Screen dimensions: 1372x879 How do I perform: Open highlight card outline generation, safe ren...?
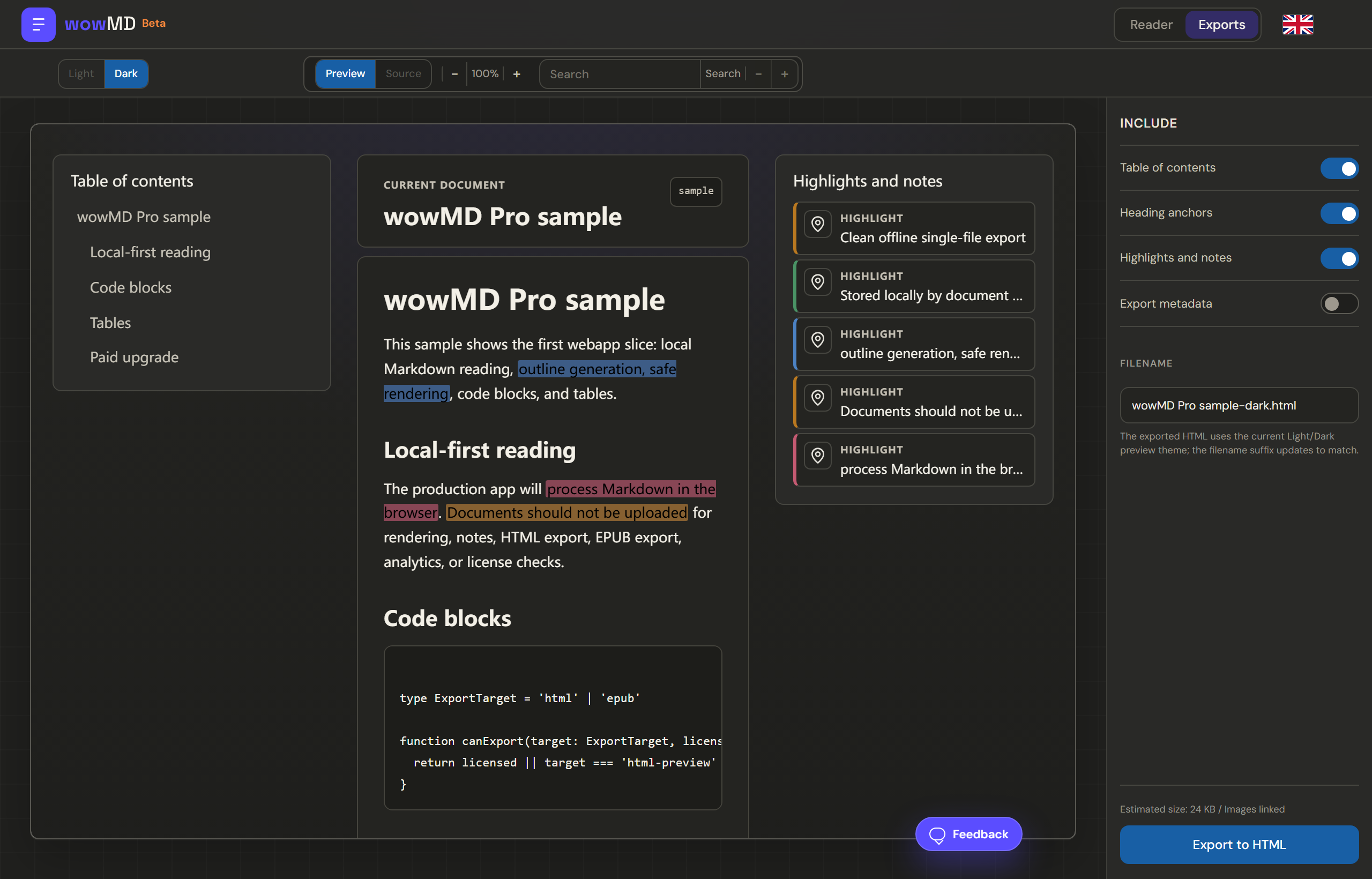point(914,344)
